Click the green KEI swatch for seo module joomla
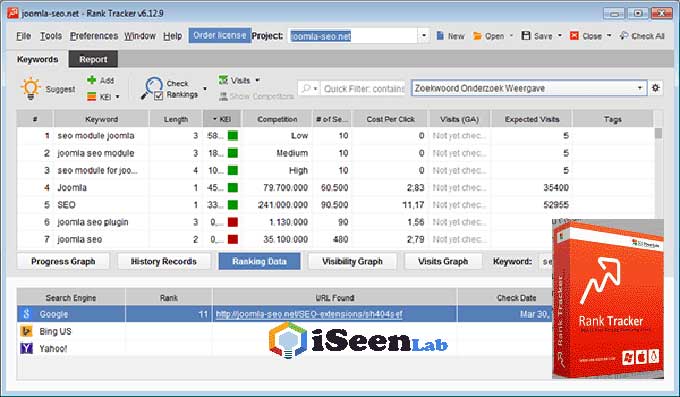 pos(233,136)
